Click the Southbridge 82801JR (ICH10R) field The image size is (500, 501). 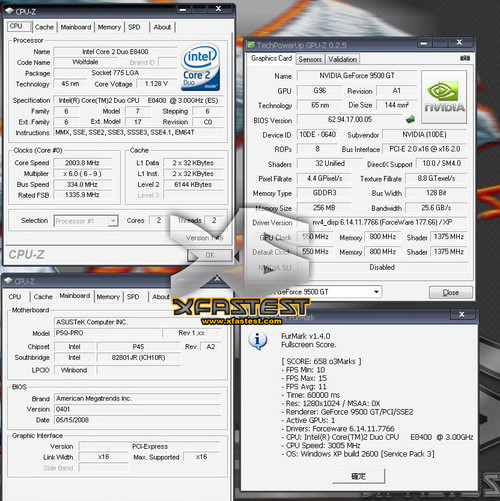(138, 358)
